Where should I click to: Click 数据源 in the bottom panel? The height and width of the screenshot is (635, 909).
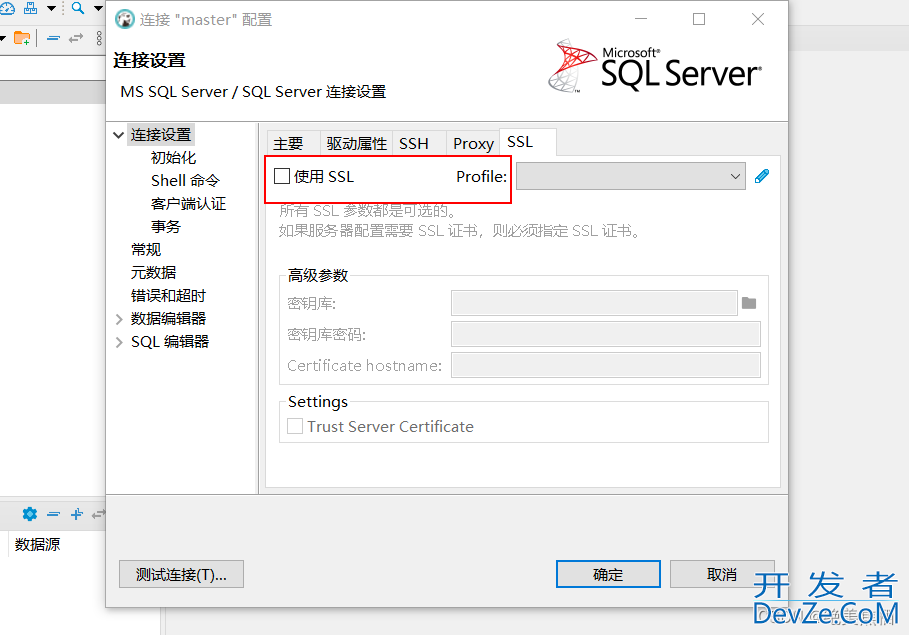pos(38,545)
